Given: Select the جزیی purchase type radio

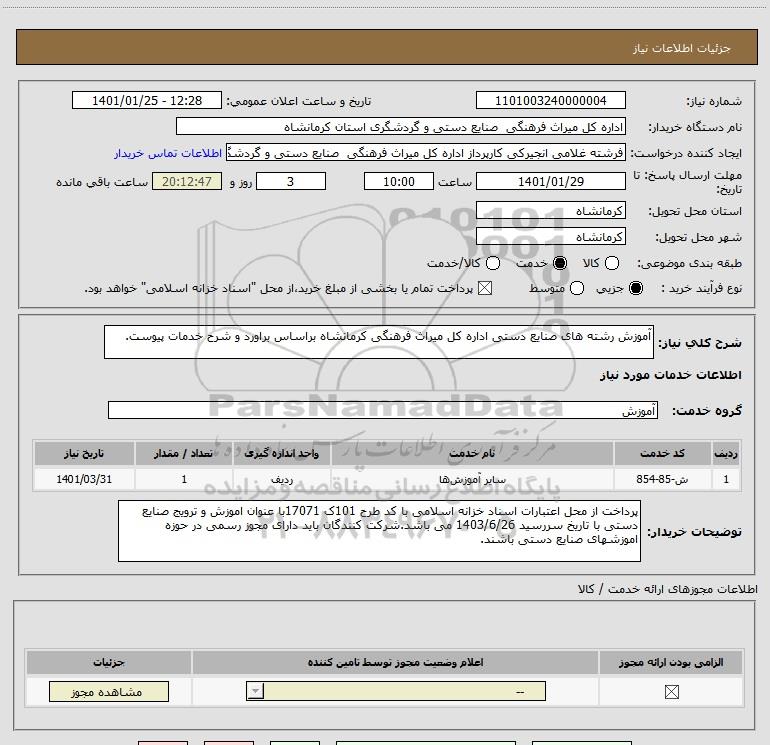Looking at the screenshot, I should [x=635, y=288].
